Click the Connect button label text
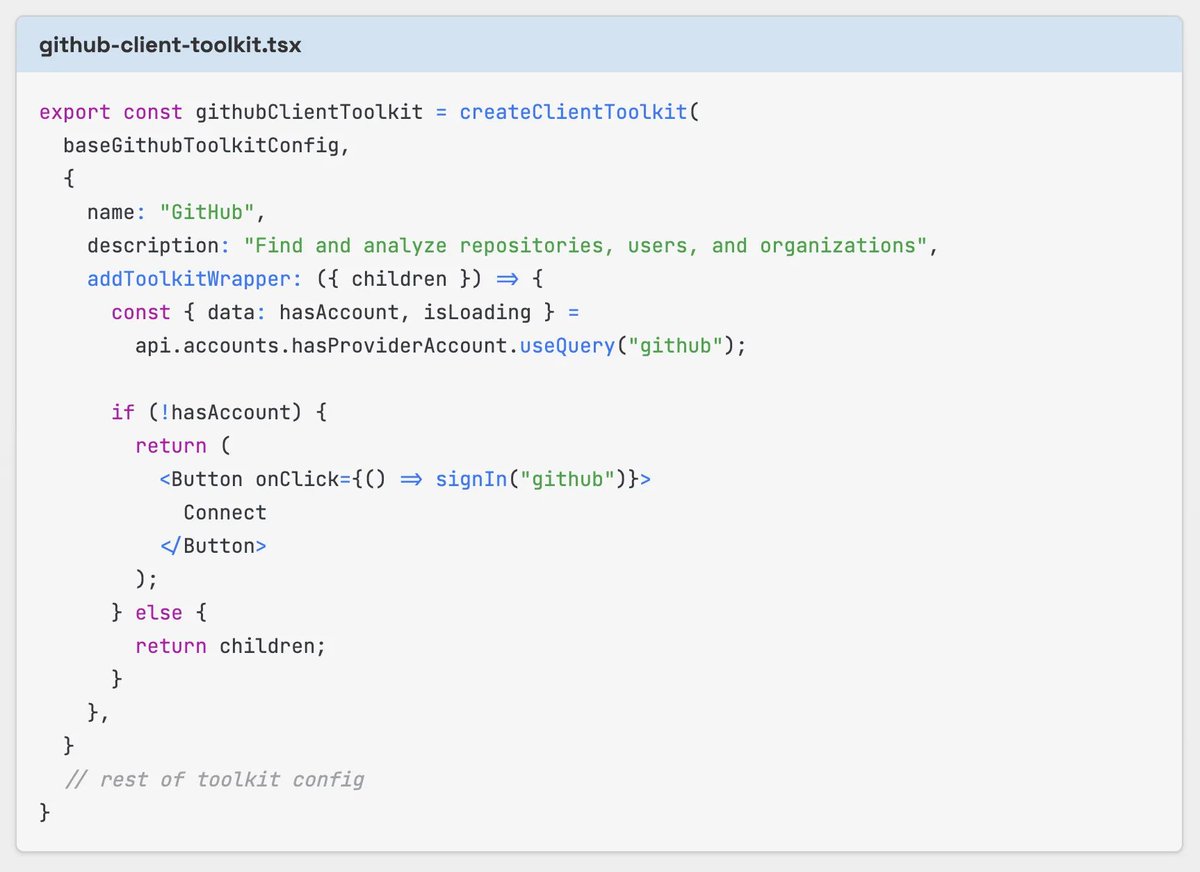 pyautogui.click(x=225, y=512)
